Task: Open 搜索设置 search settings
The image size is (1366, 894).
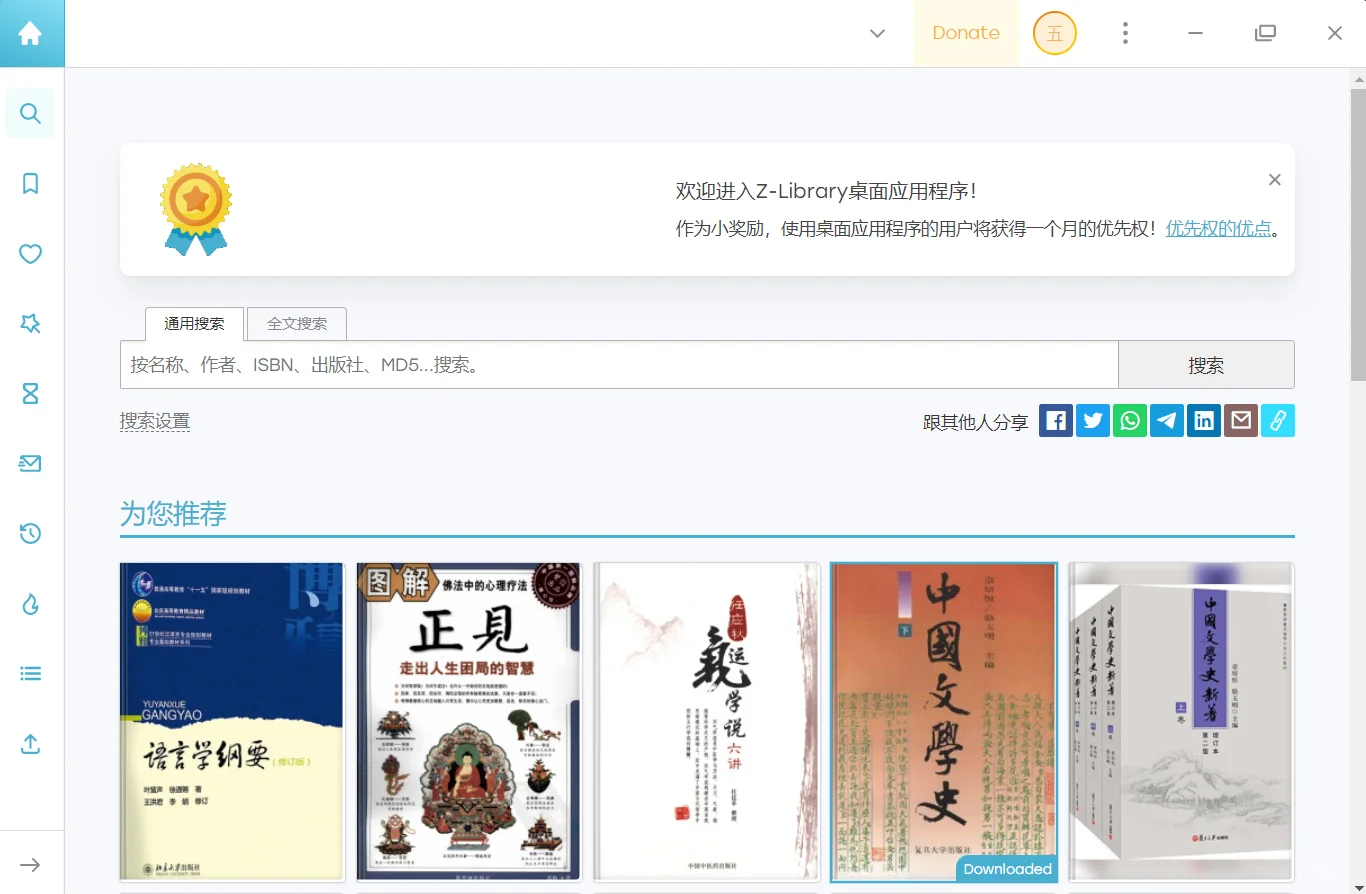Action: [x=155, y=421]
